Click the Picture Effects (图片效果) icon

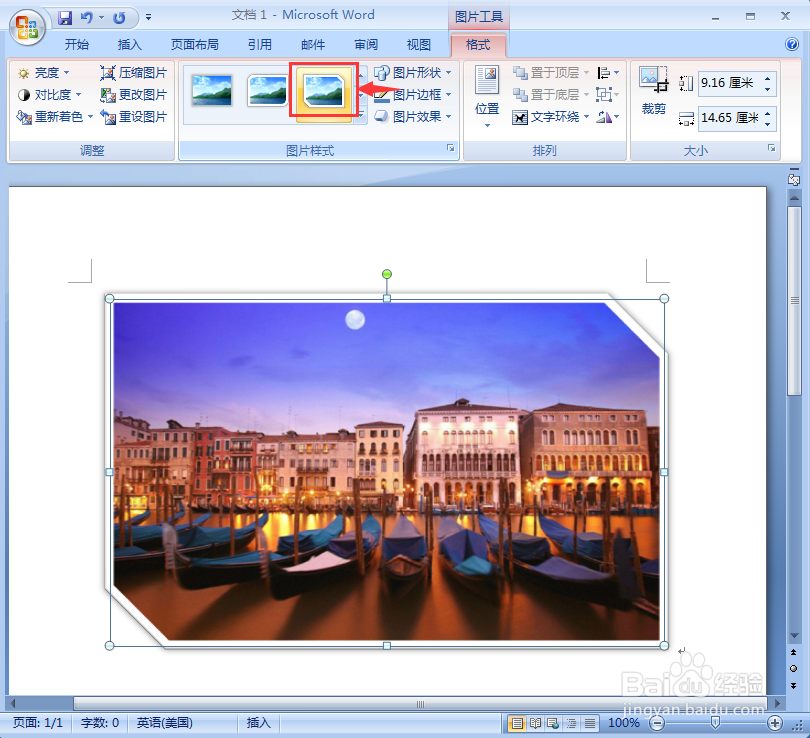coord(412,116)
